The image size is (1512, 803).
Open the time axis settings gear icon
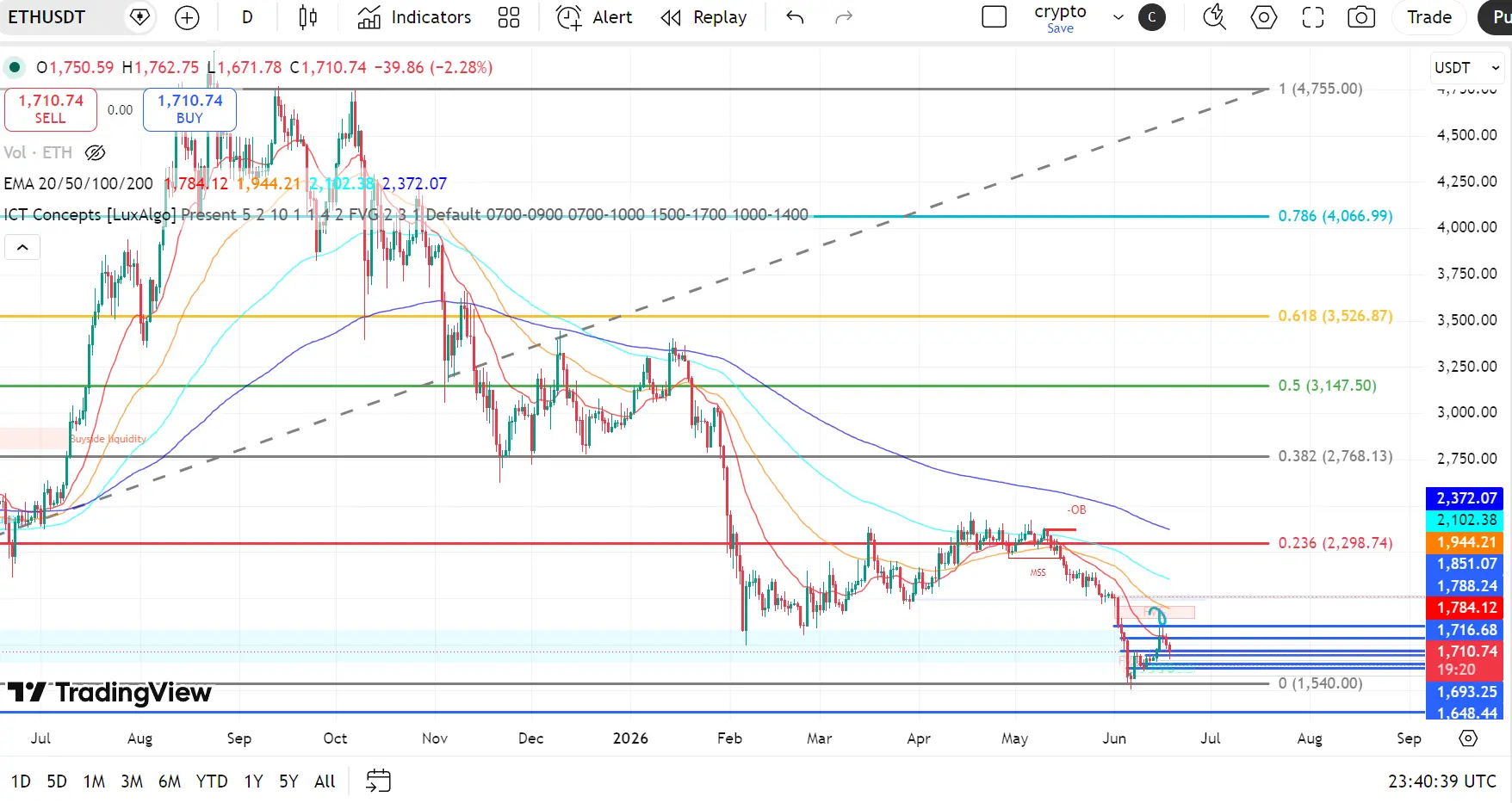1468,738
